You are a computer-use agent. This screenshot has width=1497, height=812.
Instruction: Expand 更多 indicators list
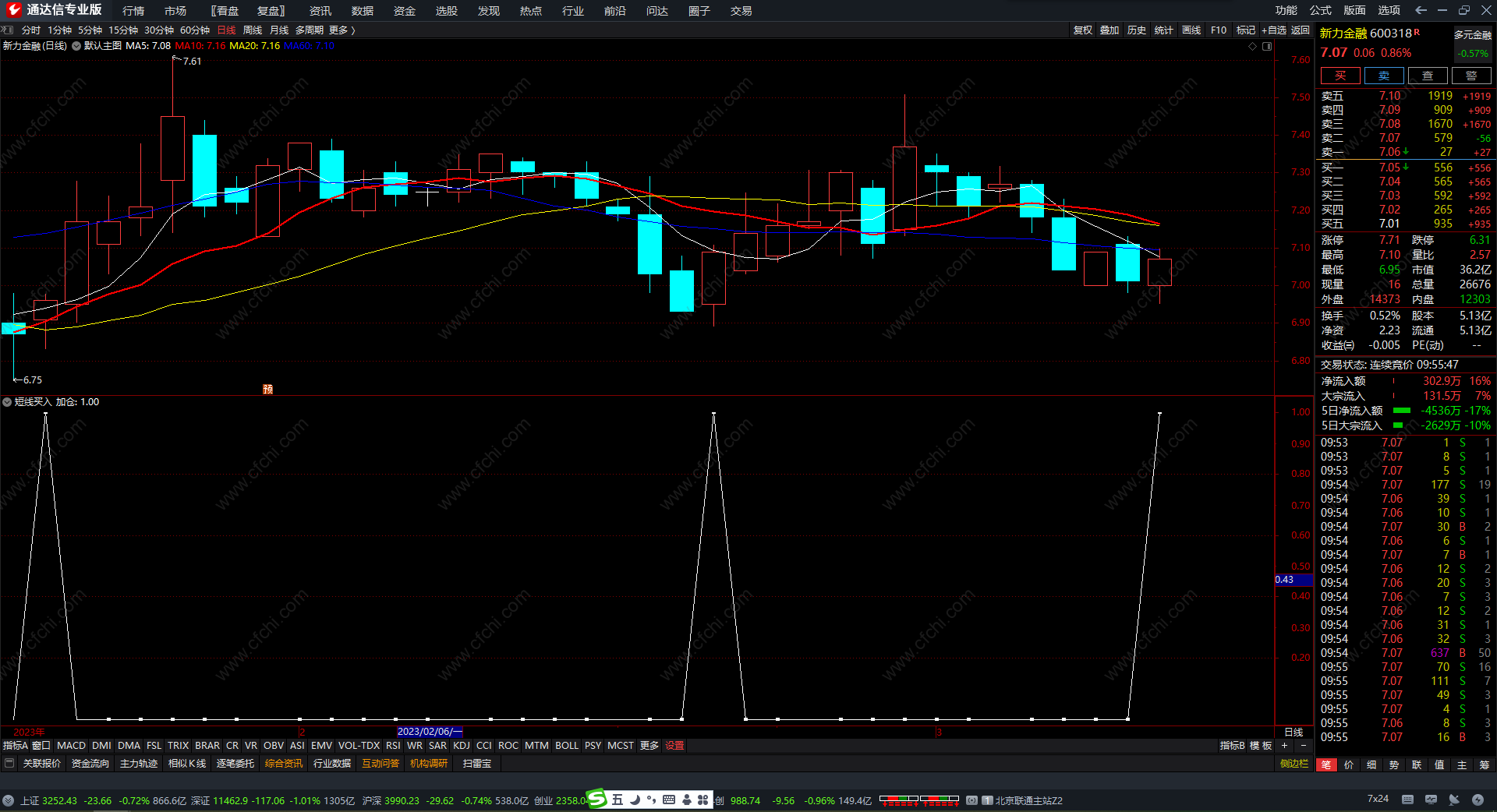pyautogui.click(x=649, y=746)
